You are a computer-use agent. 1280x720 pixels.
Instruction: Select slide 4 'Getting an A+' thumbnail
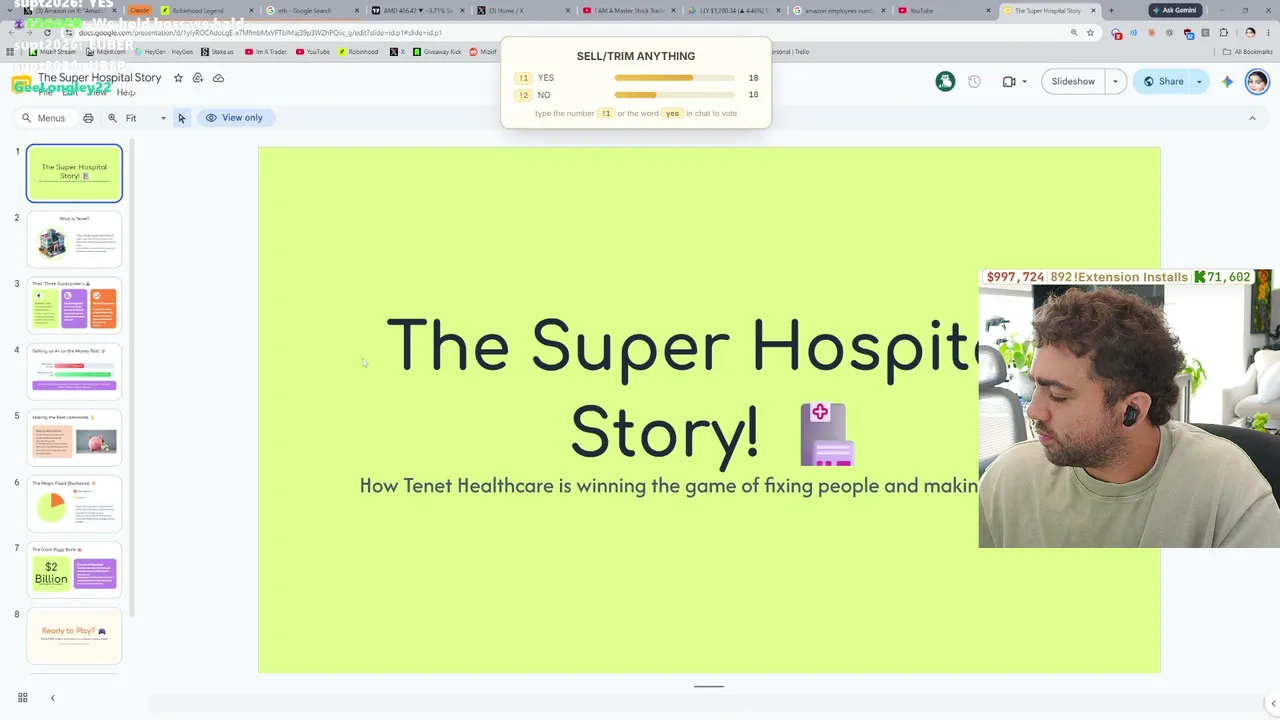coord(74,371)
